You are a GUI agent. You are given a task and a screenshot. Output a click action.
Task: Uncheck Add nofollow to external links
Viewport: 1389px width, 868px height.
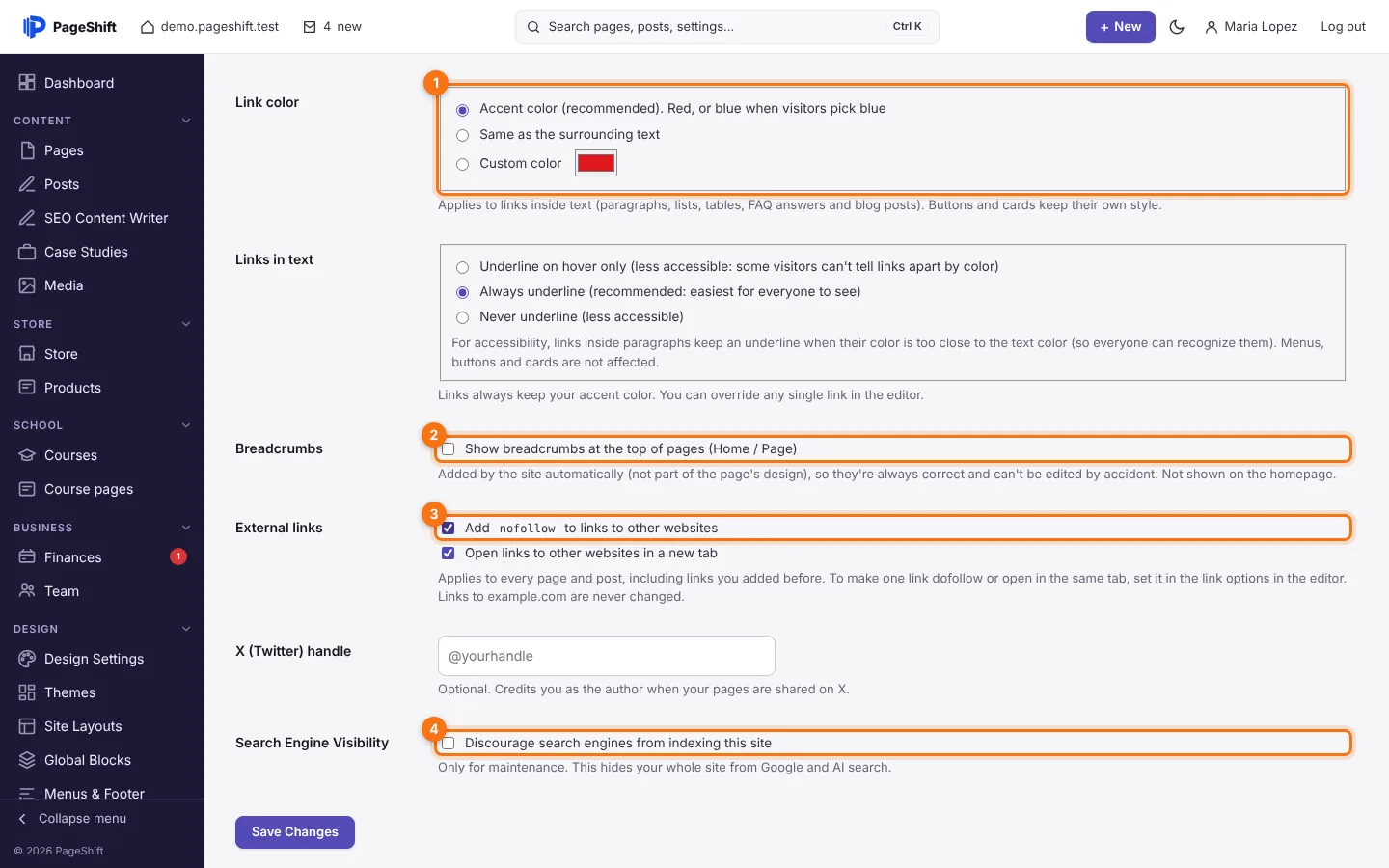449,529
